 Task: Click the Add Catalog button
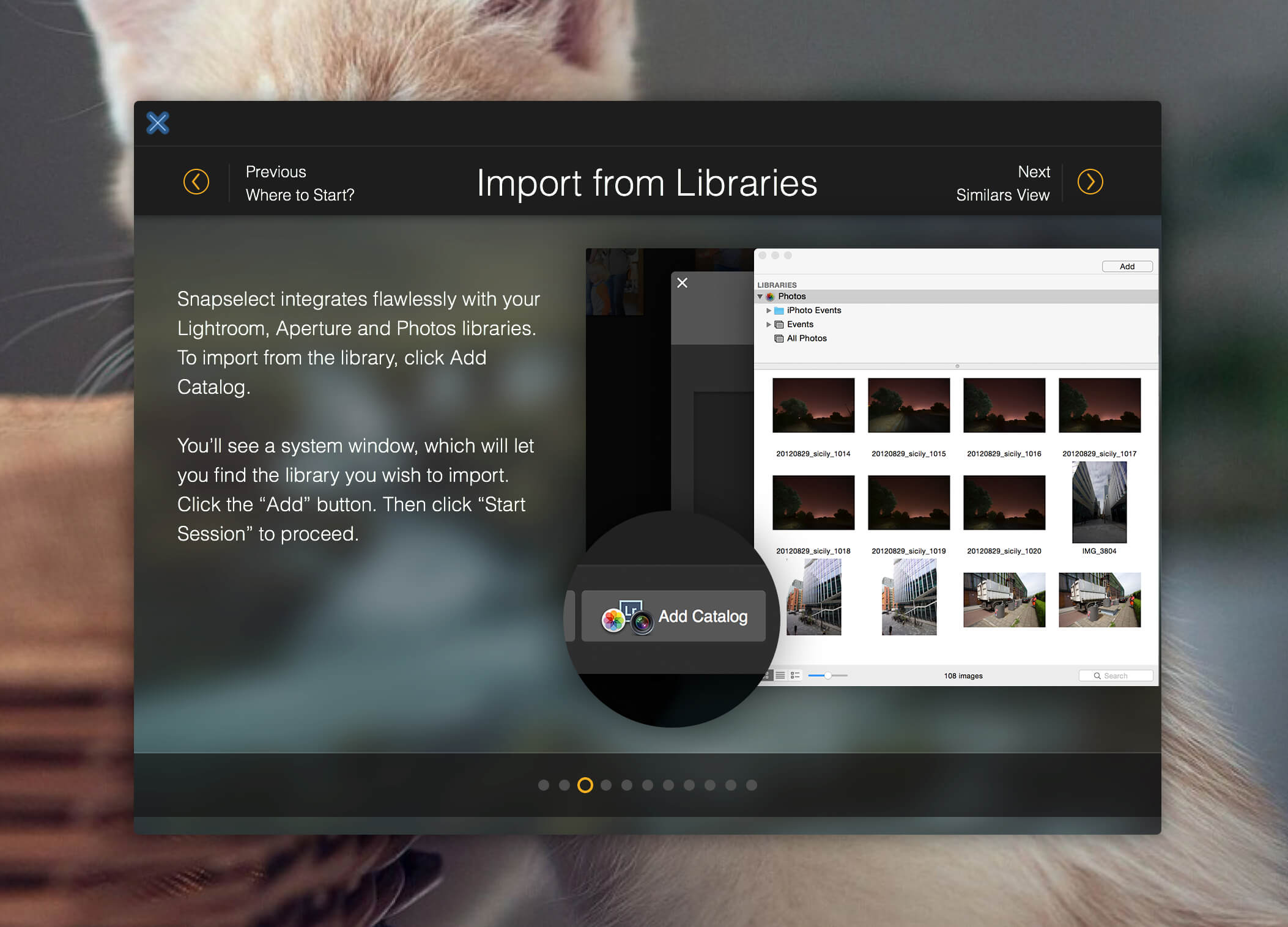673,616
